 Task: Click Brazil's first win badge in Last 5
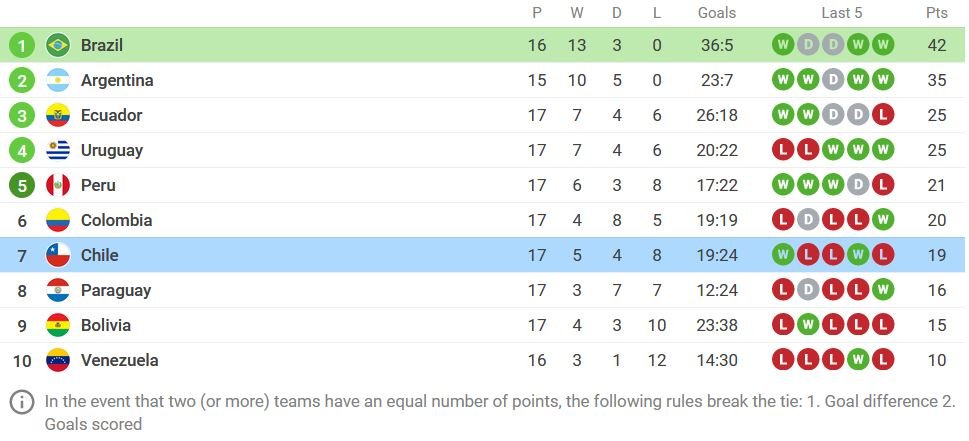click(783, 45)
